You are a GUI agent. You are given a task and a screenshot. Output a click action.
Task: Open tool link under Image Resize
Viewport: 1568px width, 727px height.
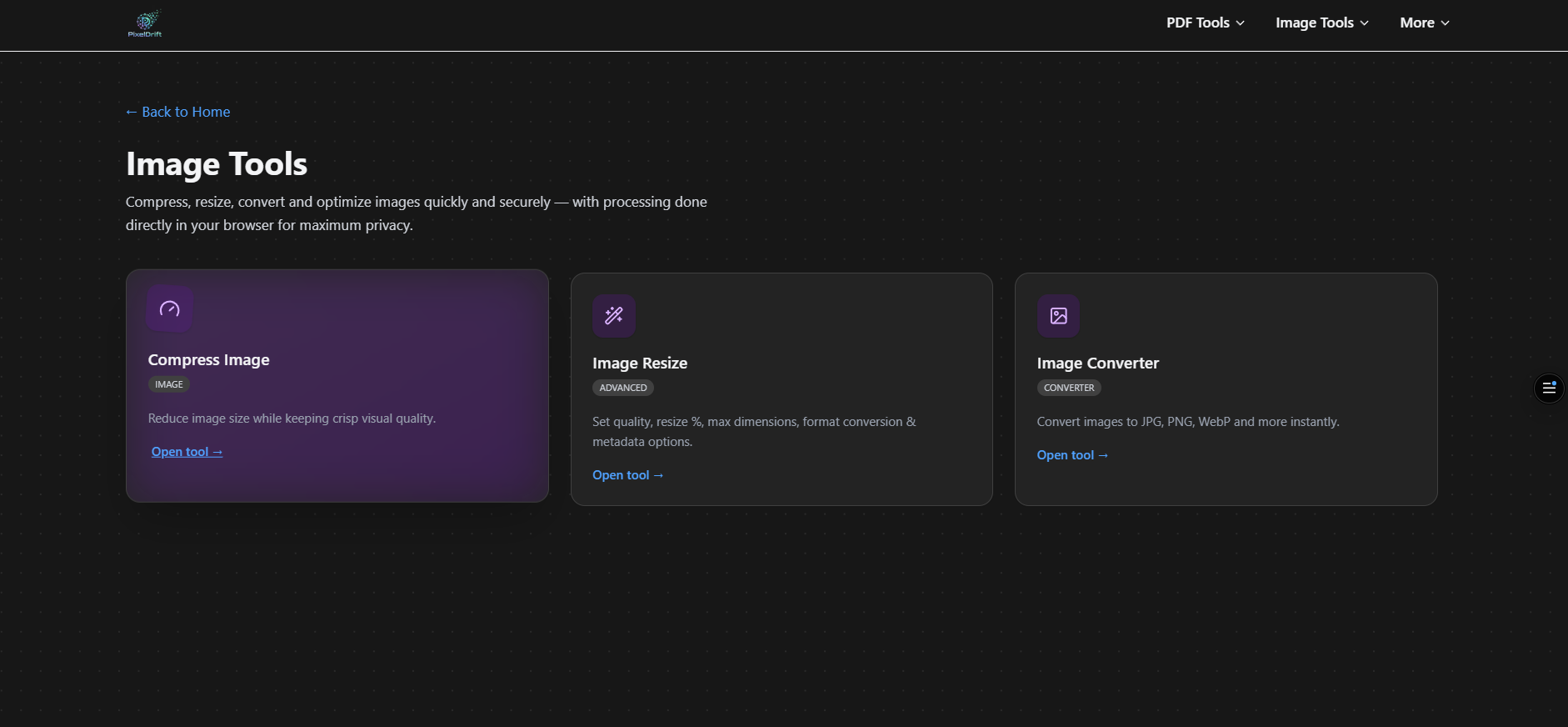pyautogui.click(x=627, y=475)
